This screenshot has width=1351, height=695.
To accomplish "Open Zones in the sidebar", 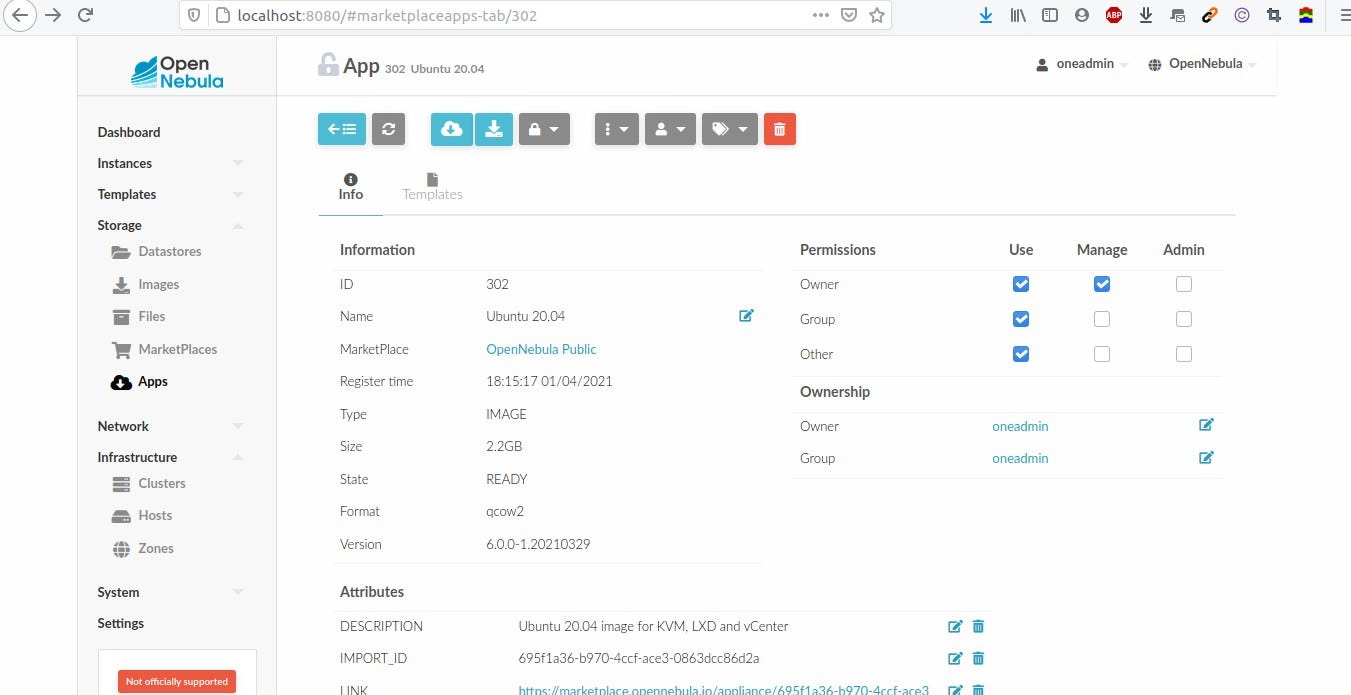I will (142, 548).
